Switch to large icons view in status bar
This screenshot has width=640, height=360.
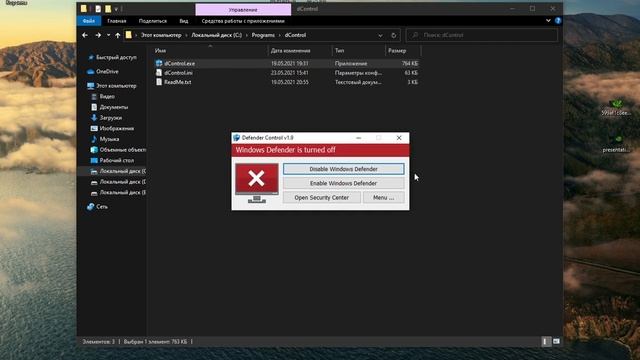point(556,342)
